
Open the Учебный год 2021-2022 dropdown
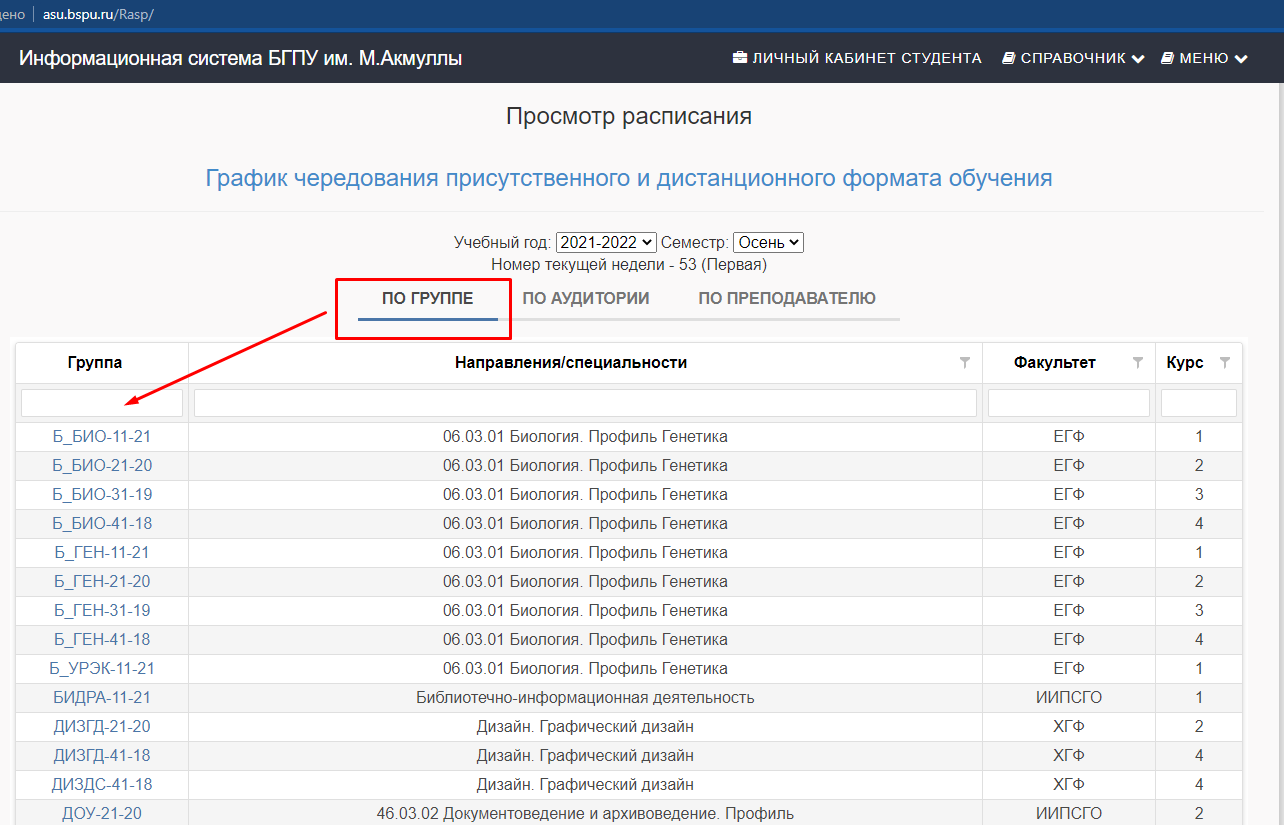point(605,242)
